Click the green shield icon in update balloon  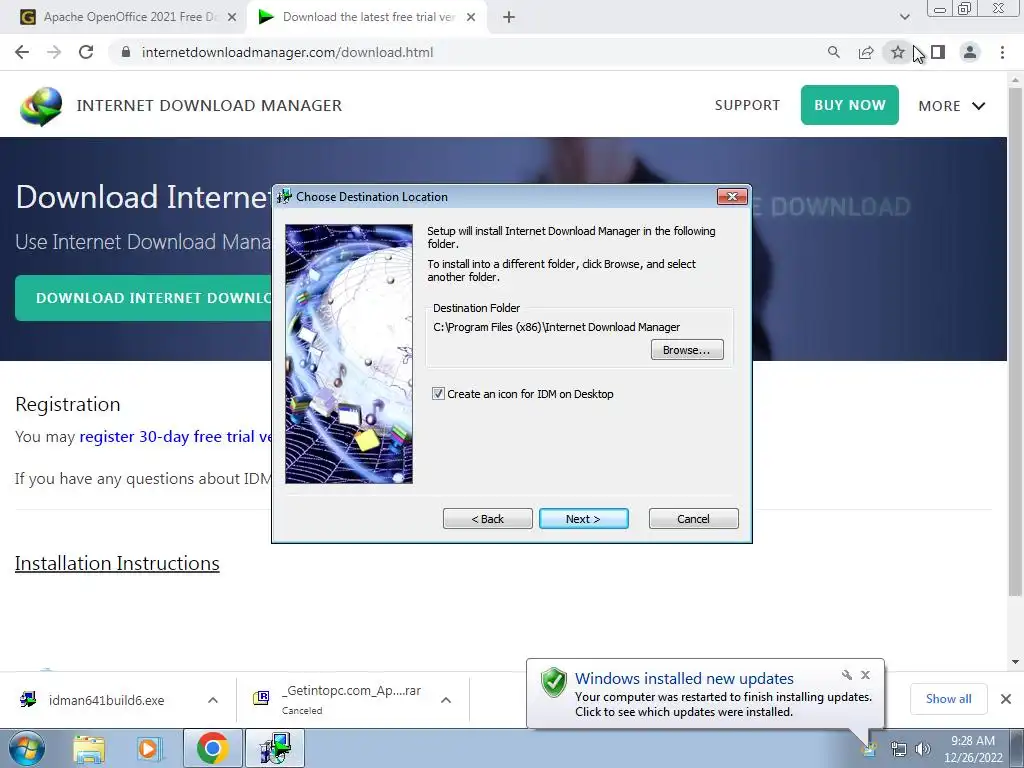tap(553, 682)
